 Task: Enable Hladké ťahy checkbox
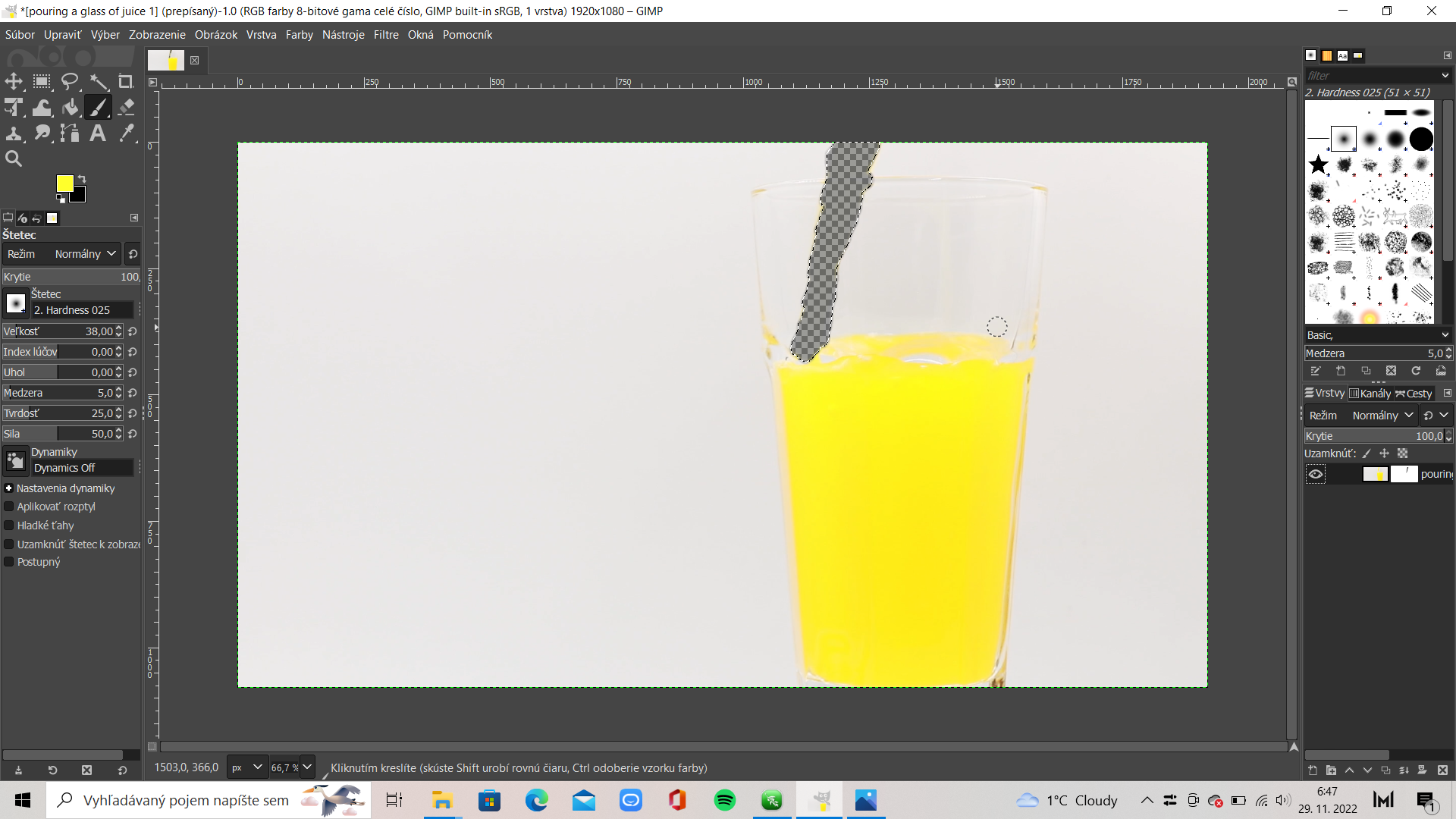[9, 526]
